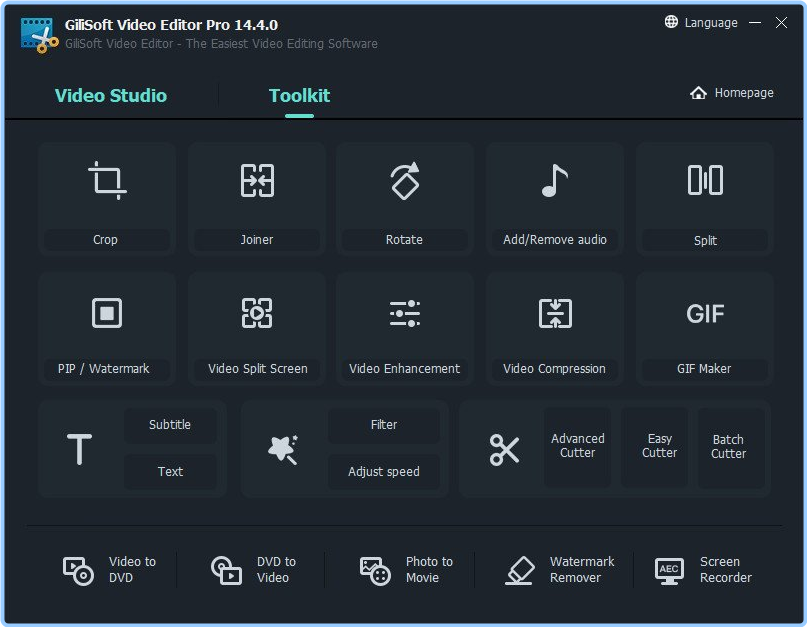Open the Text tool button
The image size is (807, 627).
[170, 472]
